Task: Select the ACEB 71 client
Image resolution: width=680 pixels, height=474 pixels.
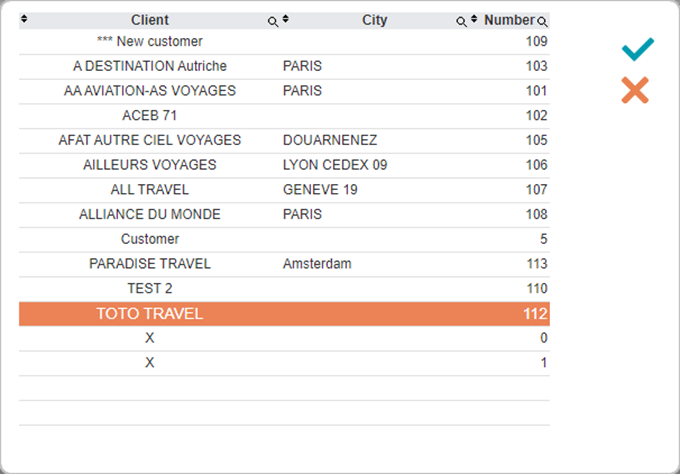Action: click(x=284, y=116)
